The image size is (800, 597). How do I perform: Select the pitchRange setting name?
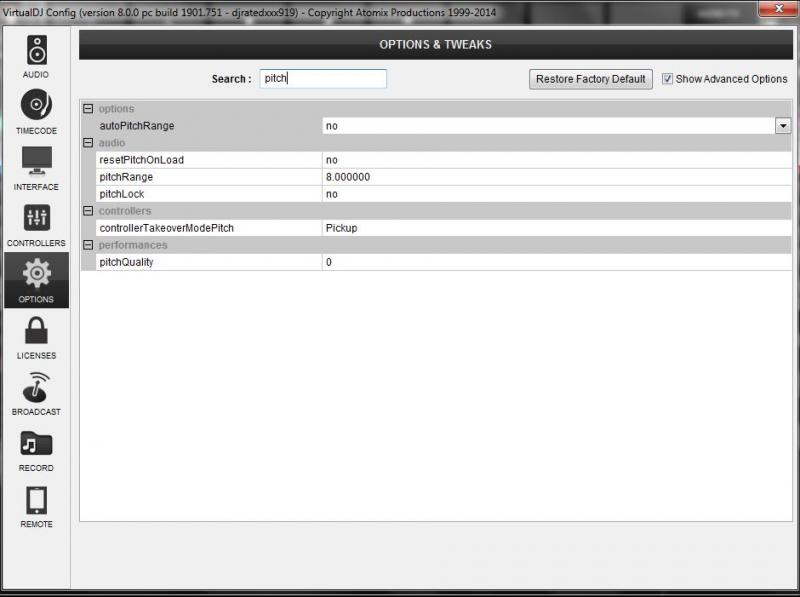126,177
